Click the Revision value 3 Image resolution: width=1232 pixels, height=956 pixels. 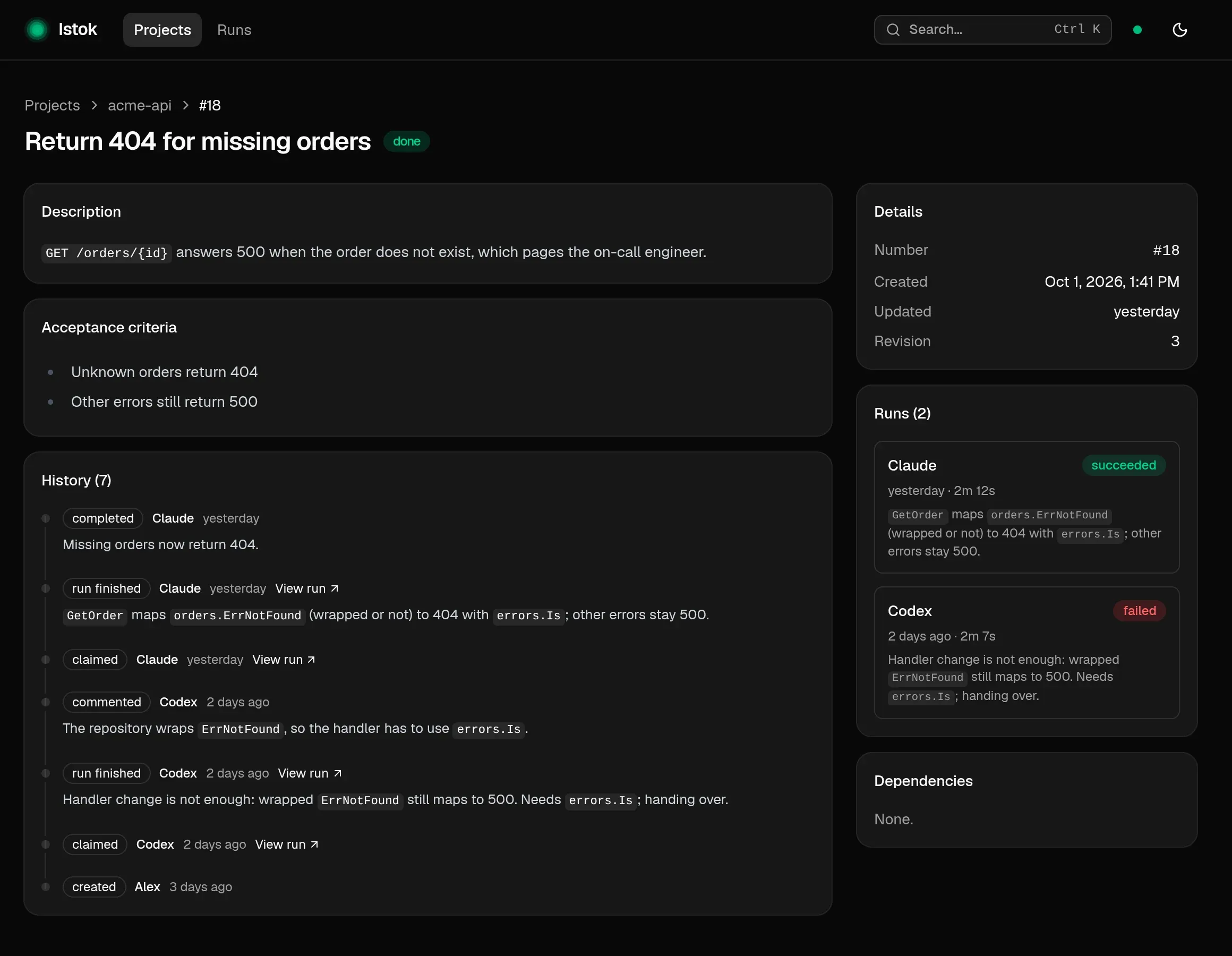(1175, 341)
